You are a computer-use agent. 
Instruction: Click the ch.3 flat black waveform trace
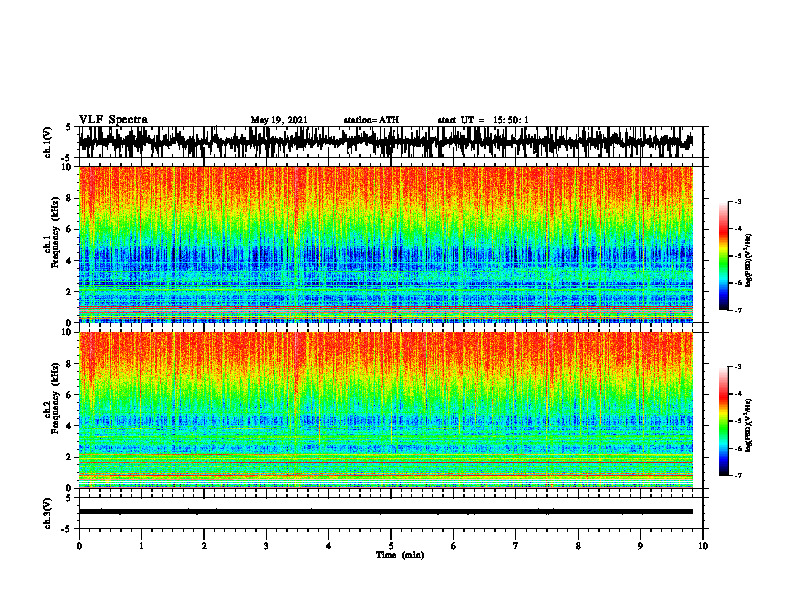(385, 512)
